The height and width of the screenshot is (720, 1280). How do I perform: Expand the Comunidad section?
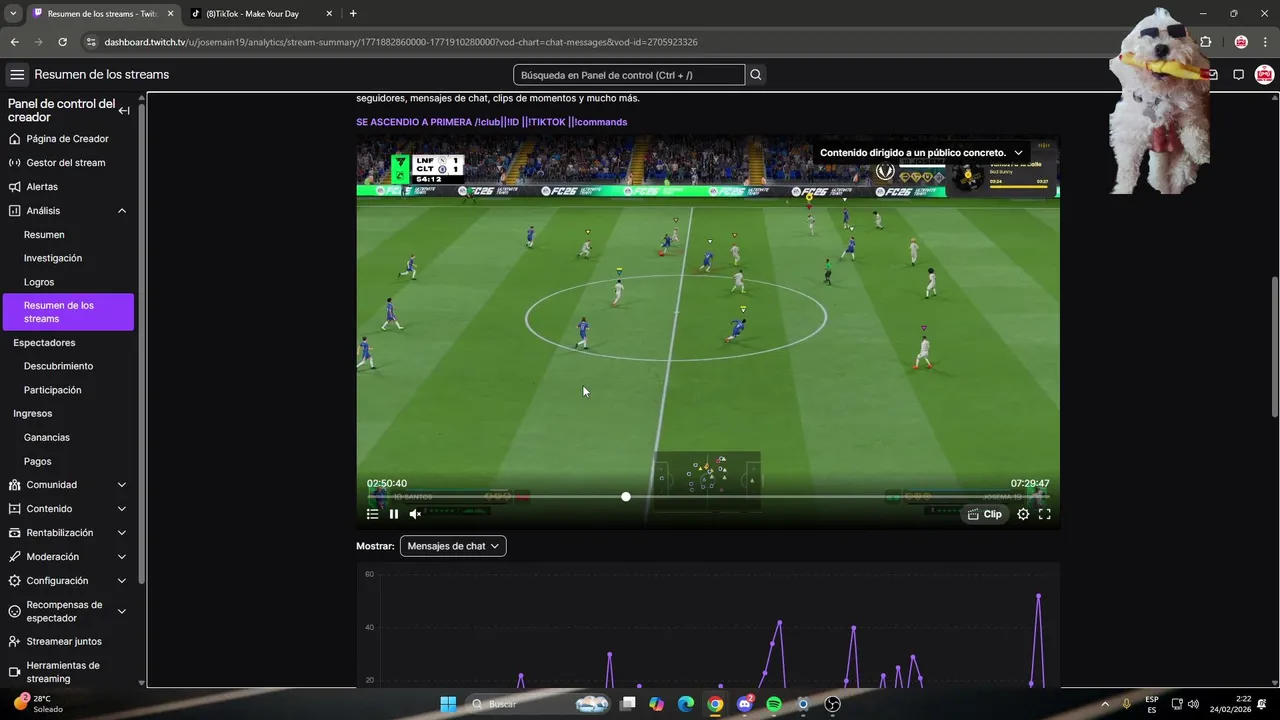coord(122,485)
